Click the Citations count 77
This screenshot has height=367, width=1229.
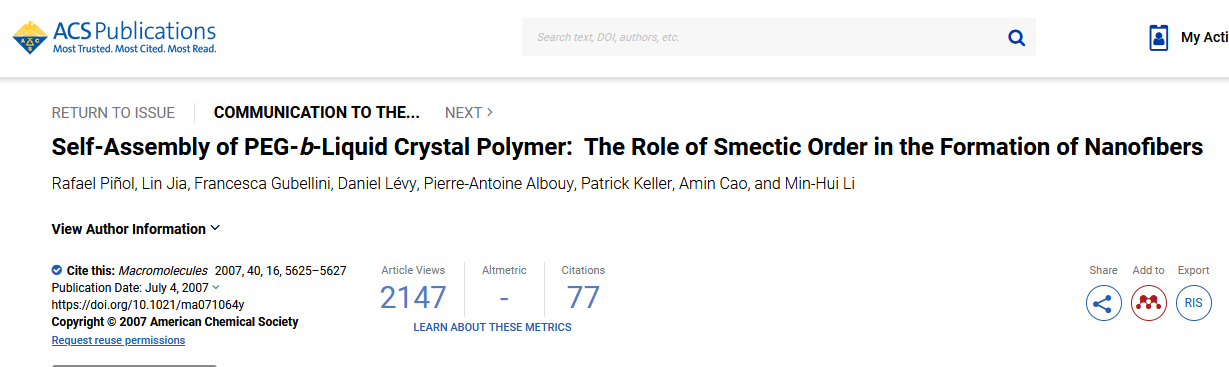click(x=583, y=298)
